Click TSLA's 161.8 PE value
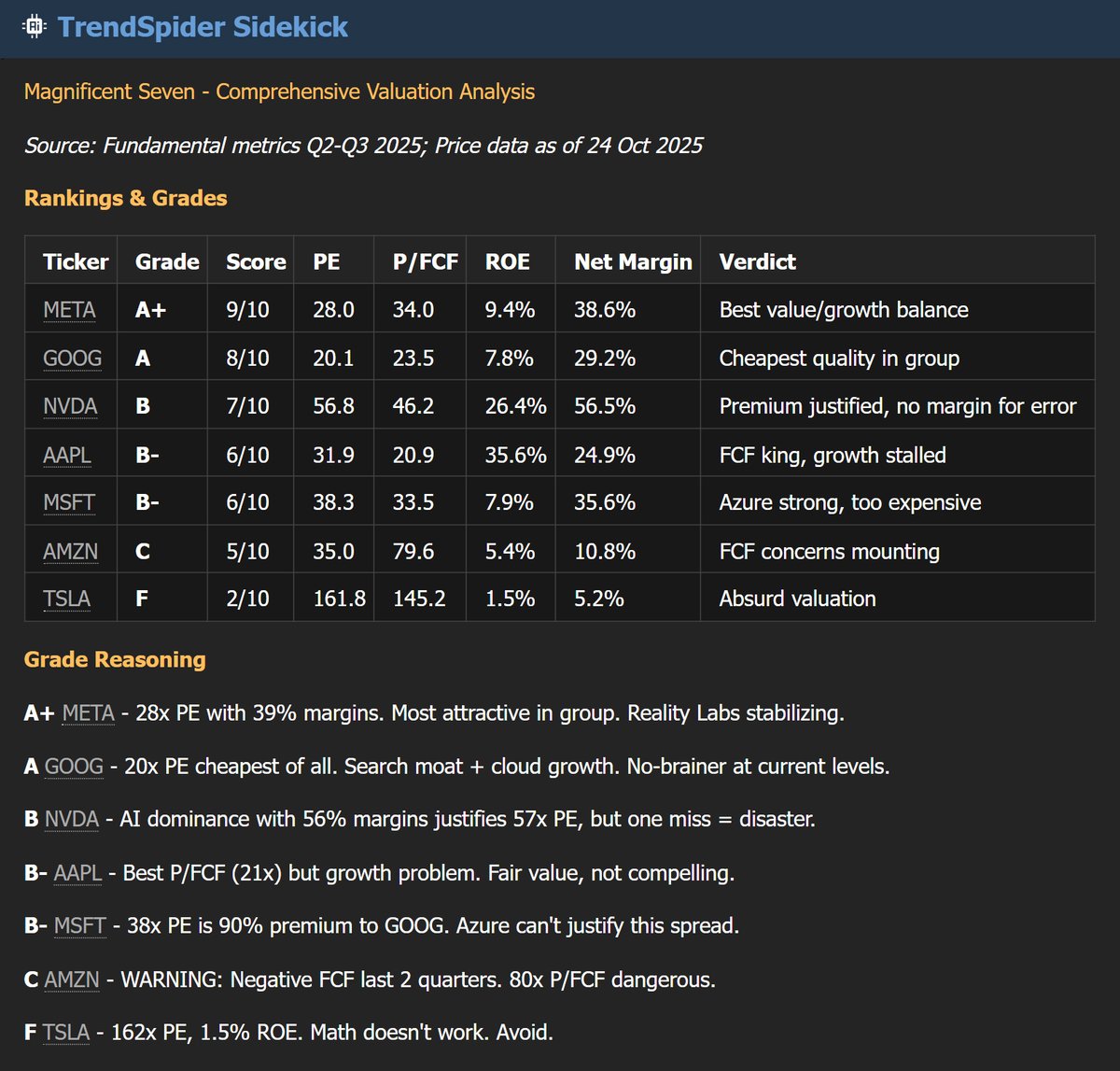The image size is (1120, 1071). pos(339,599)
